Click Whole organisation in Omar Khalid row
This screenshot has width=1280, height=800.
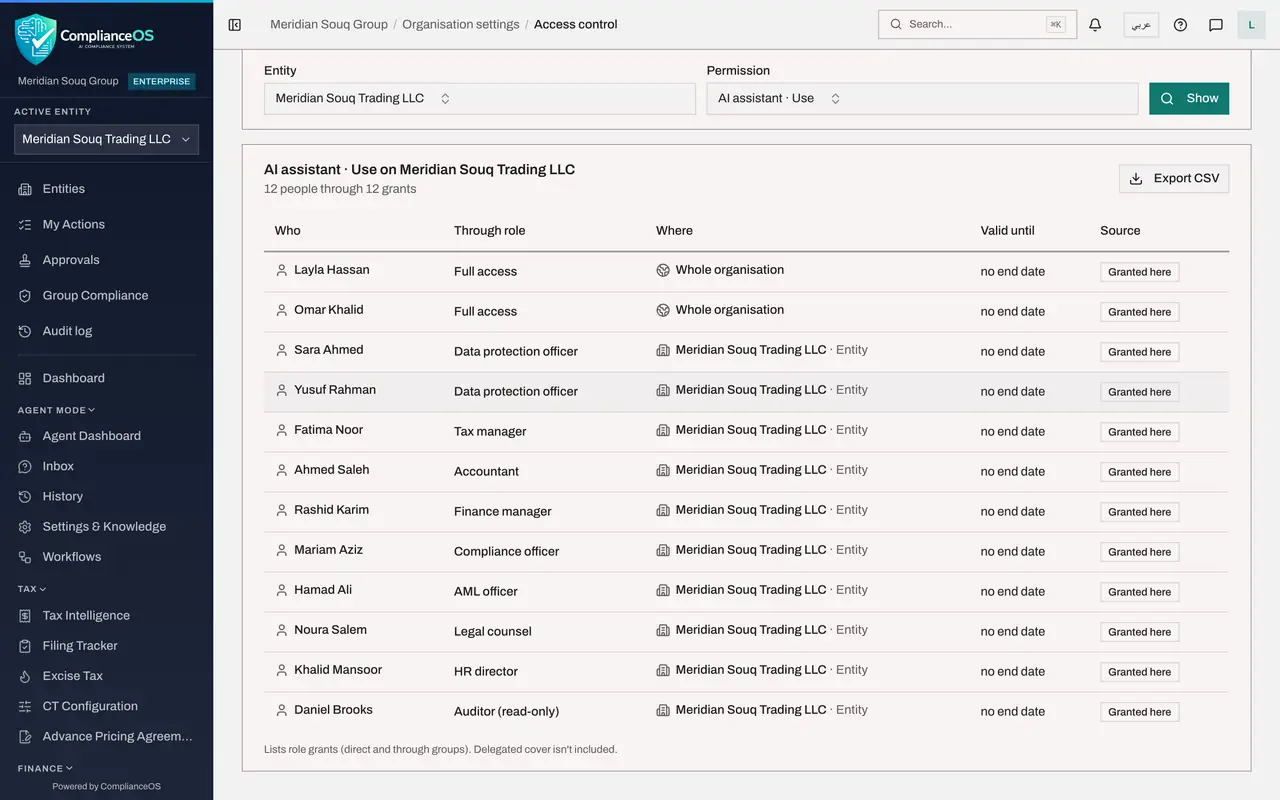pos(729,310)
